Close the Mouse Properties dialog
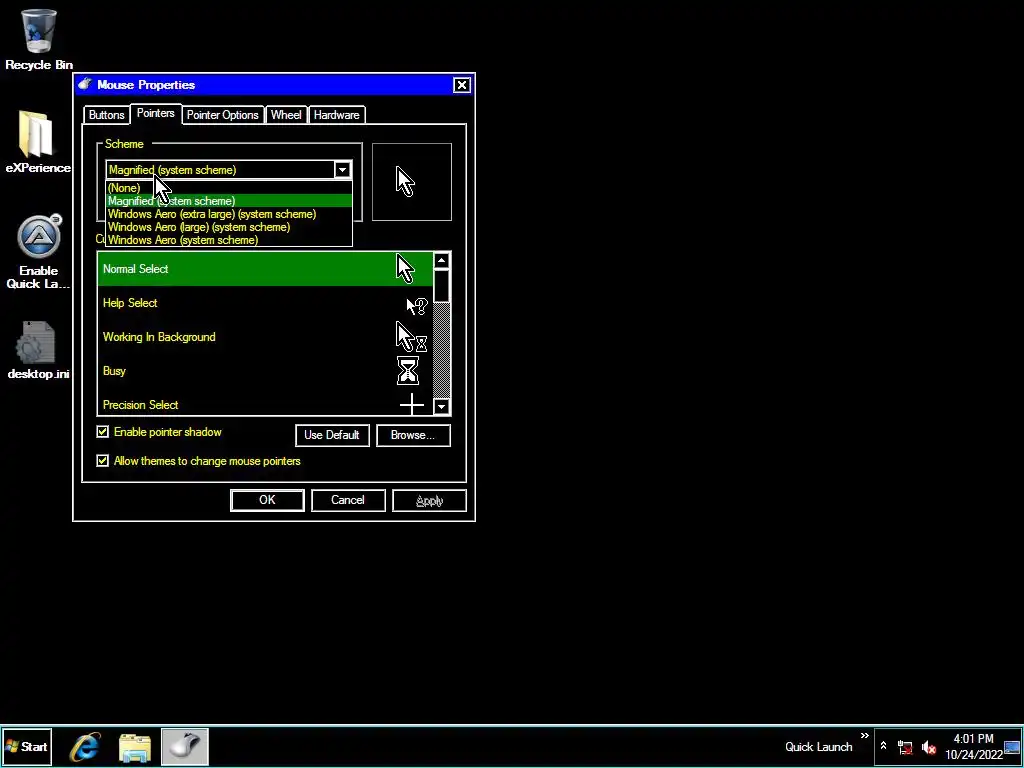1024x768 pixels. pyautogui.click(x=462, y=85)
